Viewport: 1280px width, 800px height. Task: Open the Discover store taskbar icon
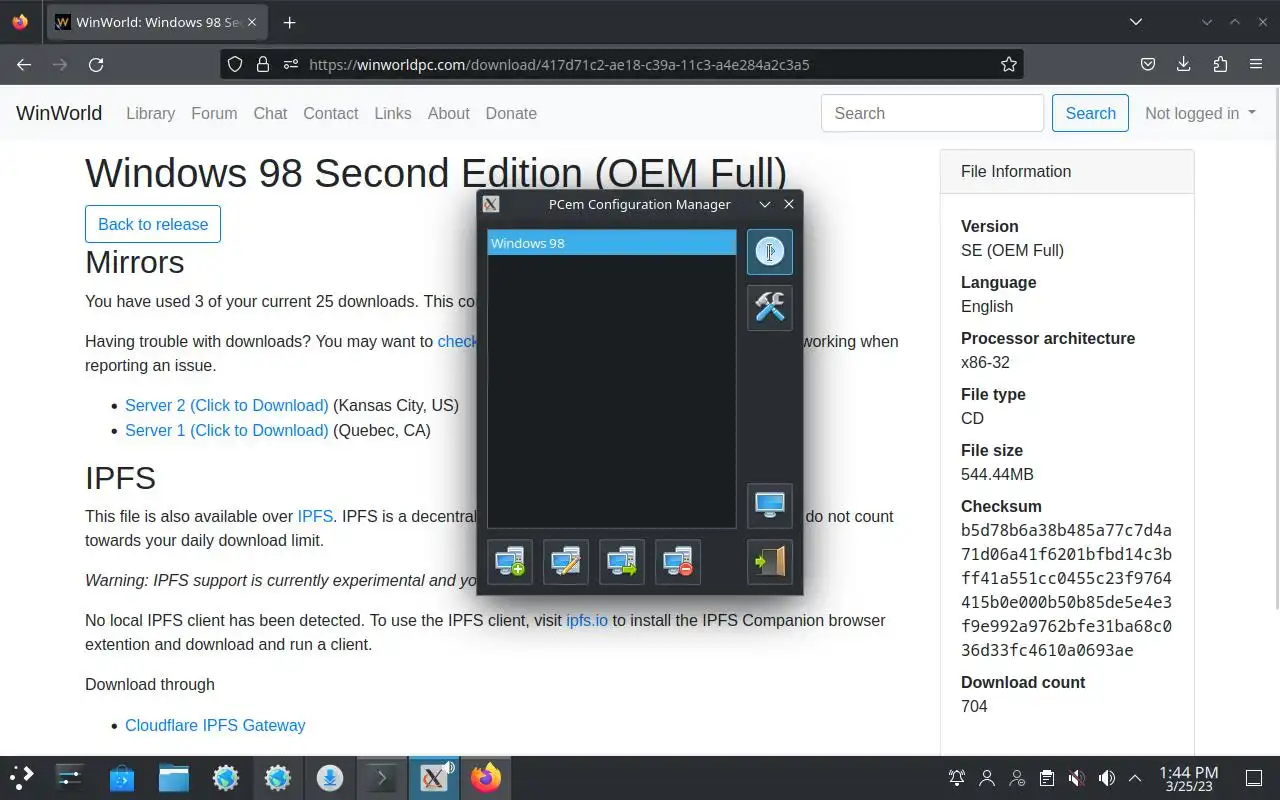click(122, 778)
